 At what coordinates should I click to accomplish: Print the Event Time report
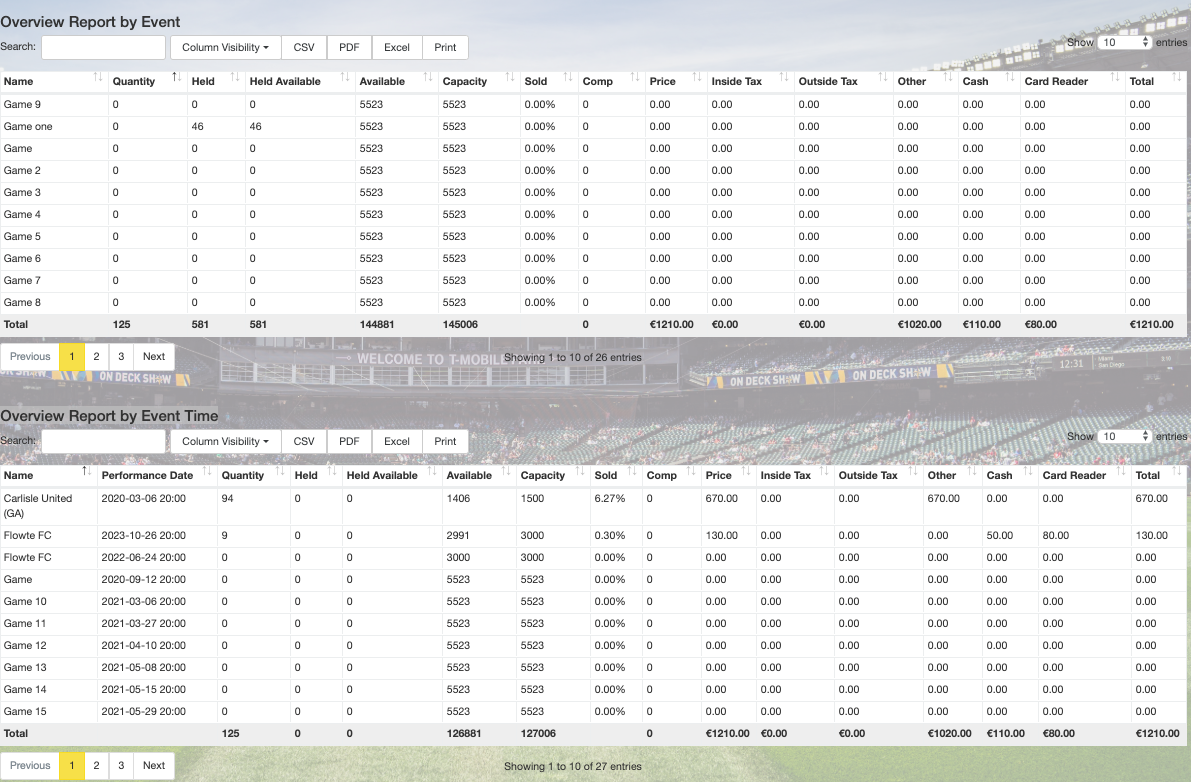pos(445,441)
